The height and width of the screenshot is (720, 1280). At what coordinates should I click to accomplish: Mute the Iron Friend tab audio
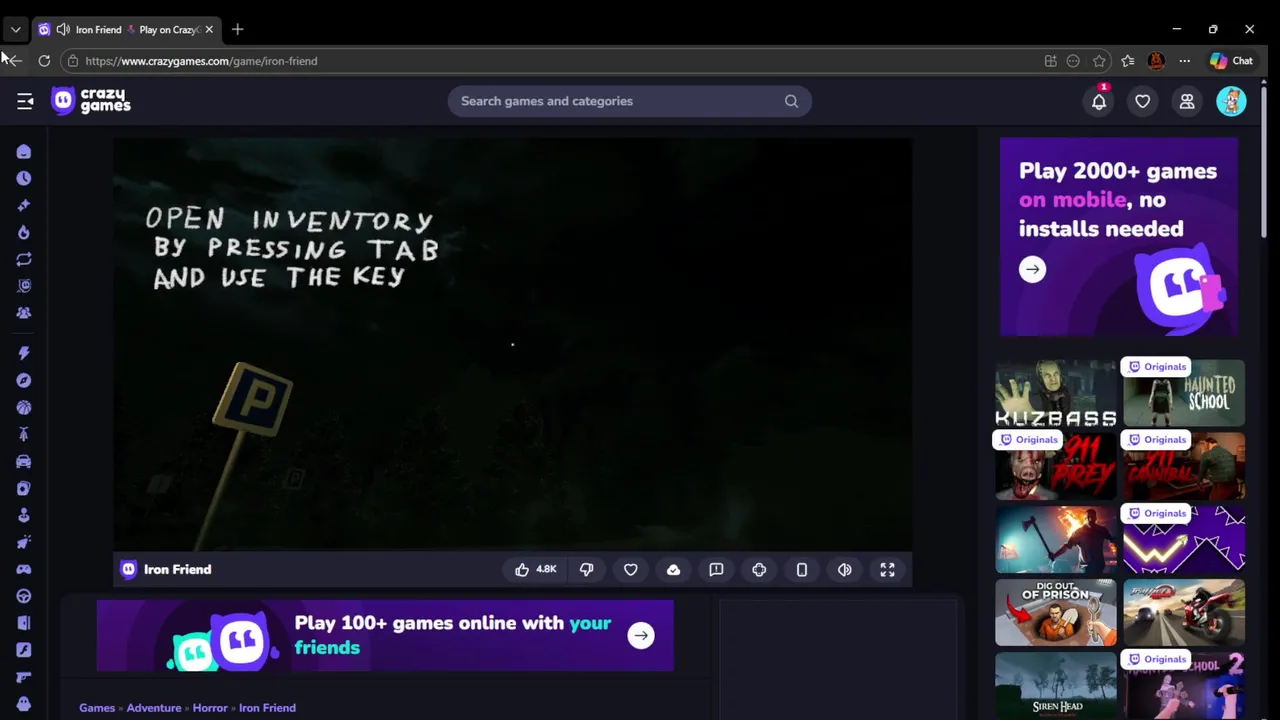click(x=62, y=29)
